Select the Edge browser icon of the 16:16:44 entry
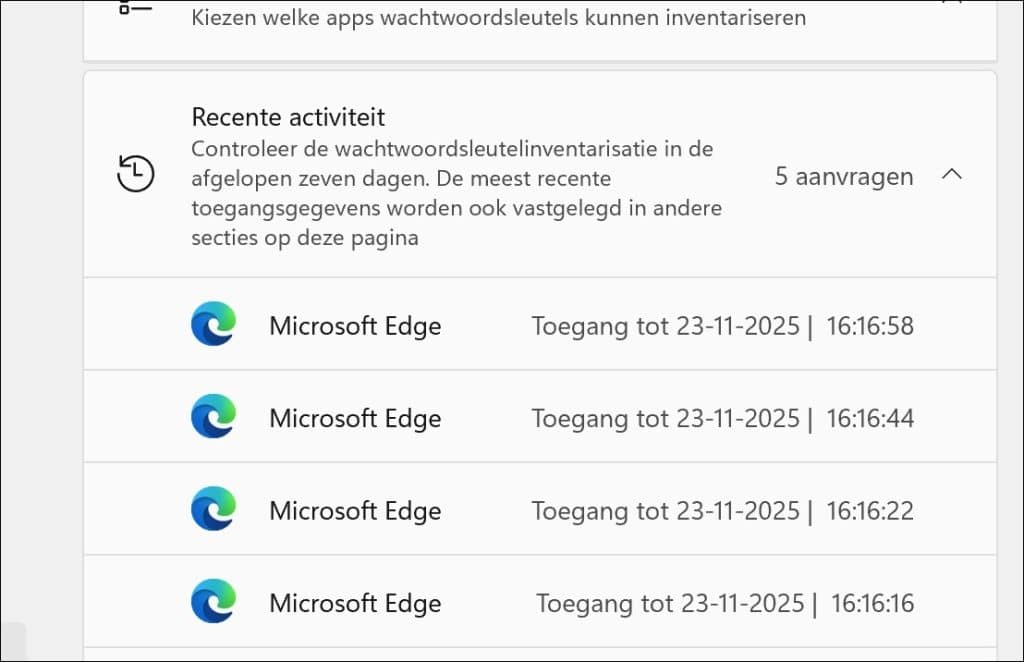 point(210,417)
